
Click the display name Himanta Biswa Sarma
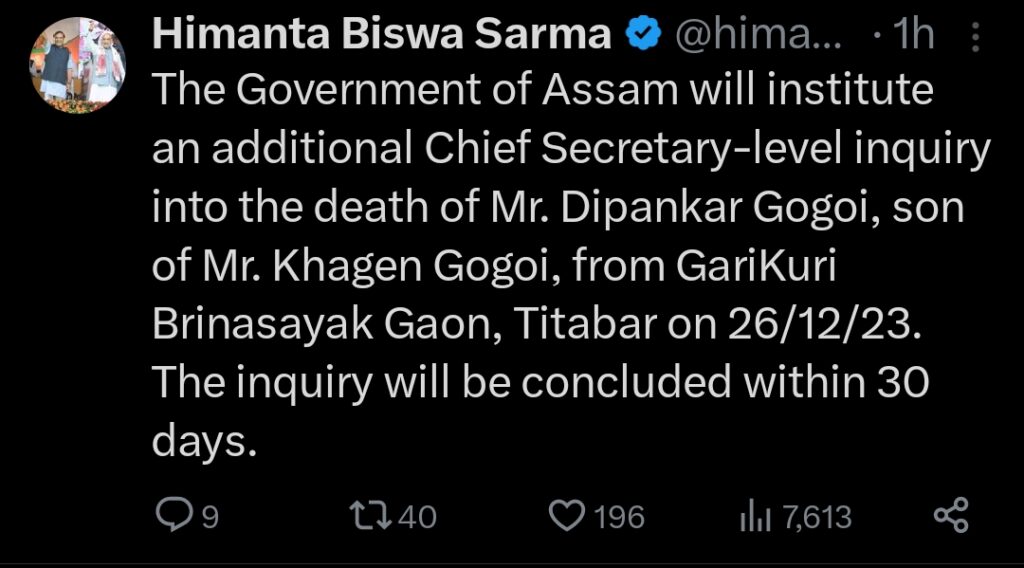(382, 37)
